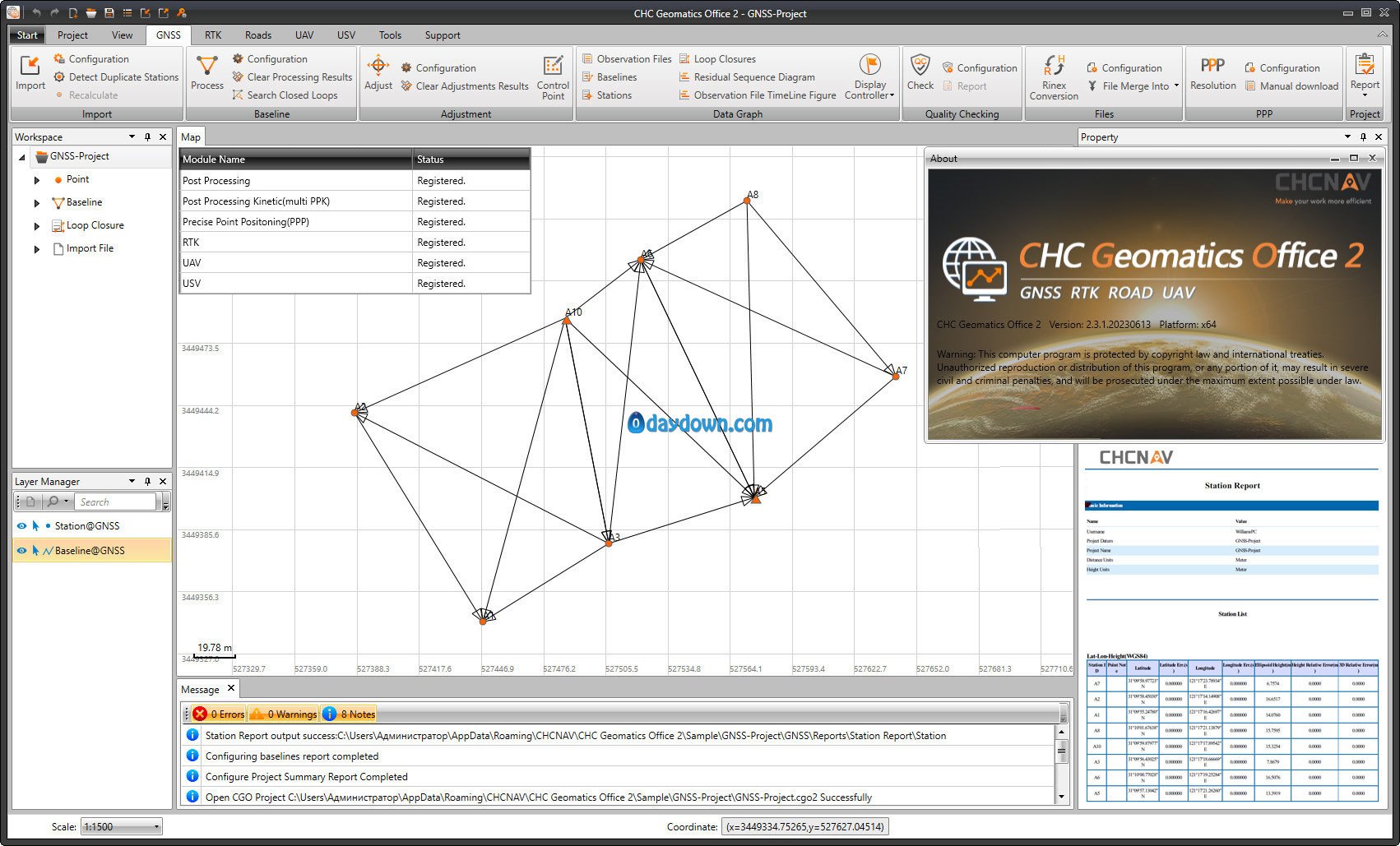This screenshot has width=1400, height=846.
Task: Collapse the GNSS-Project root node
Action: point(21,157)
